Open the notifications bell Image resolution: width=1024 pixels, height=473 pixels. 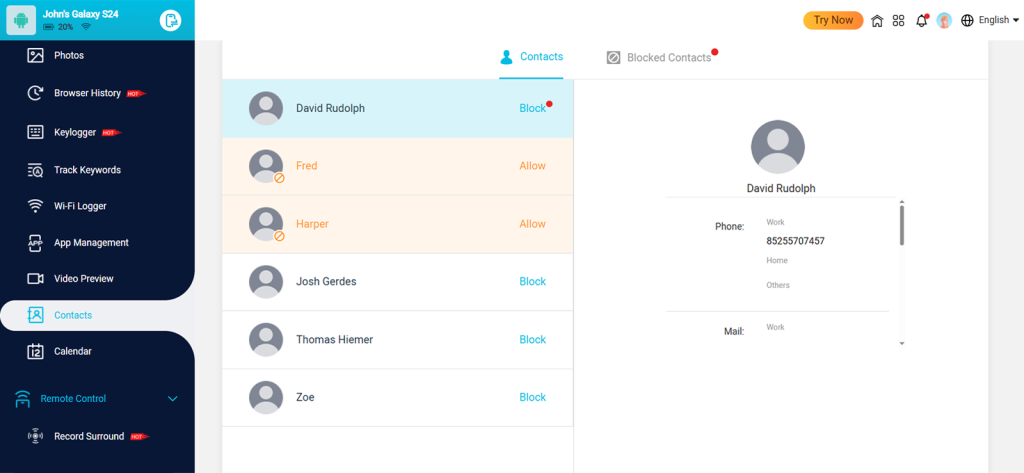tap(921, 20)
